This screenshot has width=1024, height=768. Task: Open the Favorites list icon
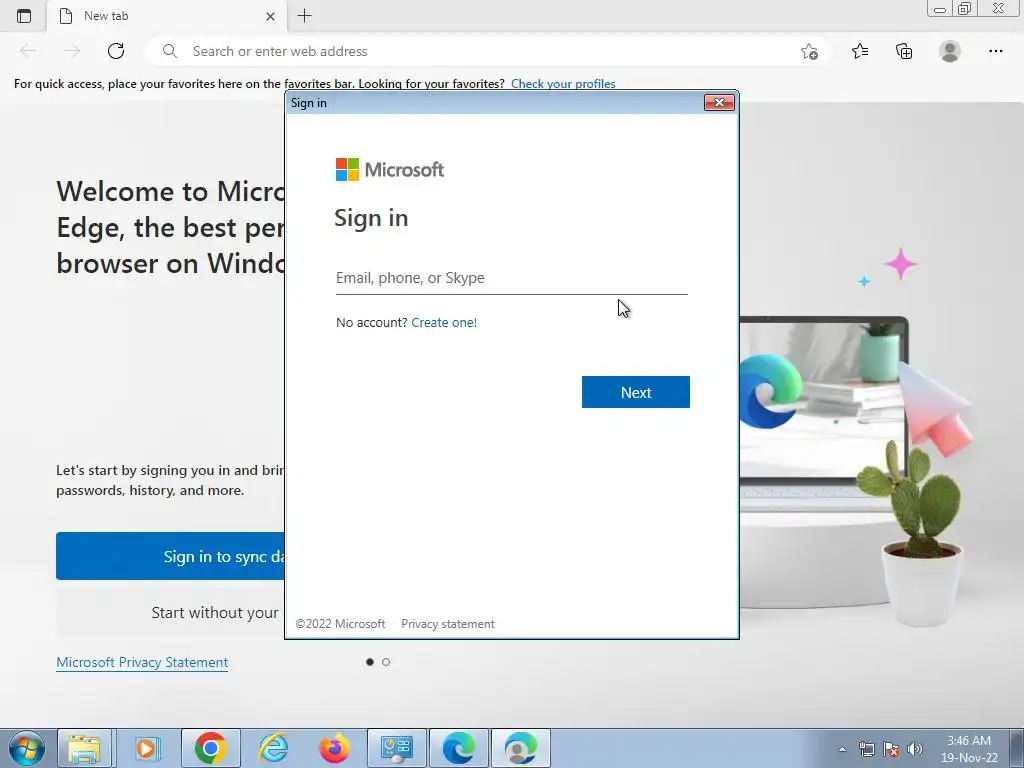coord(860,51)
